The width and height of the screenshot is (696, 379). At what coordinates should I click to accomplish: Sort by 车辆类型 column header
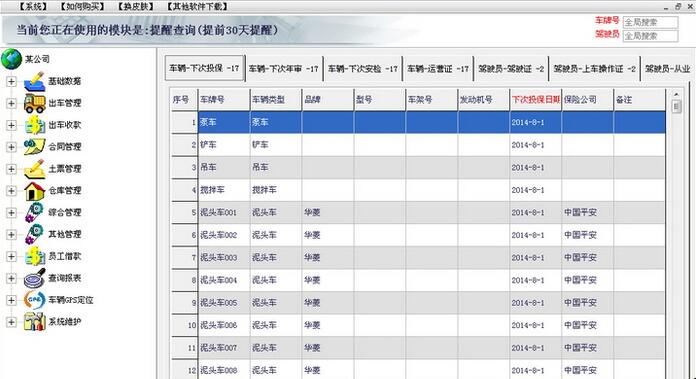coord(276,99)
